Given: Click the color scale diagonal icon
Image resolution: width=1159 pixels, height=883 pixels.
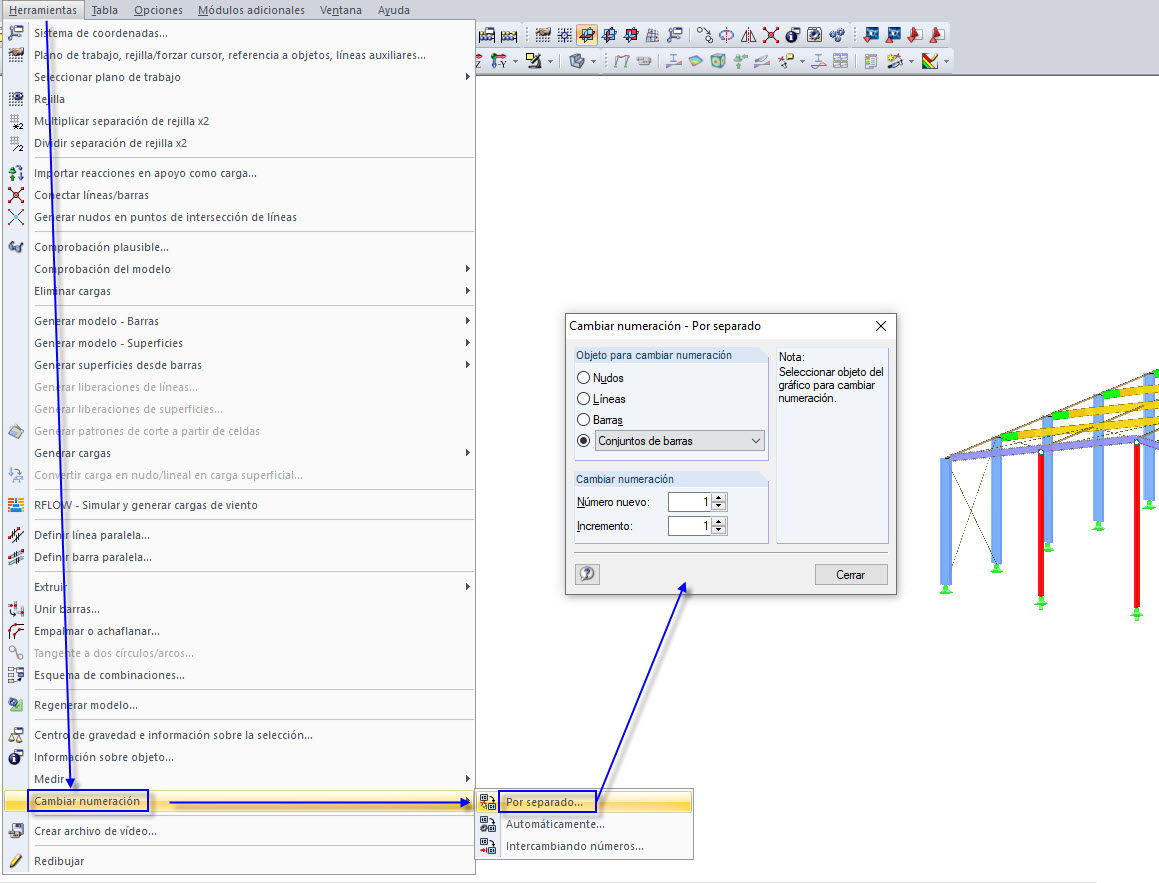Looking at the screenshot, I should click(930, 61).
